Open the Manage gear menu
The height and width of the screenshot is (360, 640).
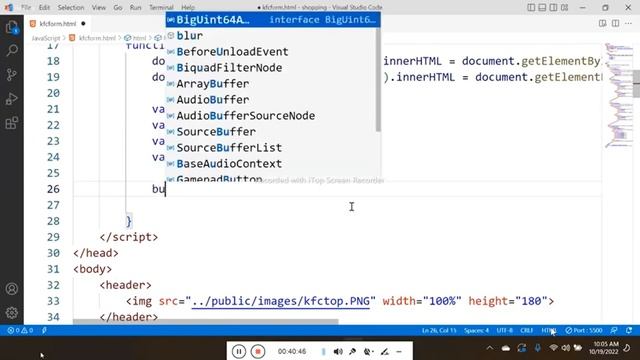[x=12, y=313]
